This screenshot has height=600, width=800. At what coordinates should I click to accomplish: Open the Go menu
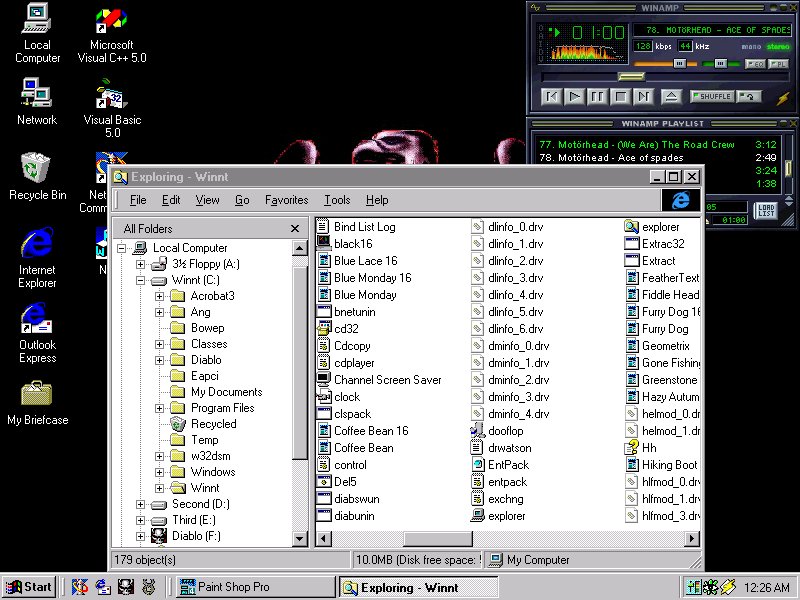pyautogui.click(x=242, y=200)
